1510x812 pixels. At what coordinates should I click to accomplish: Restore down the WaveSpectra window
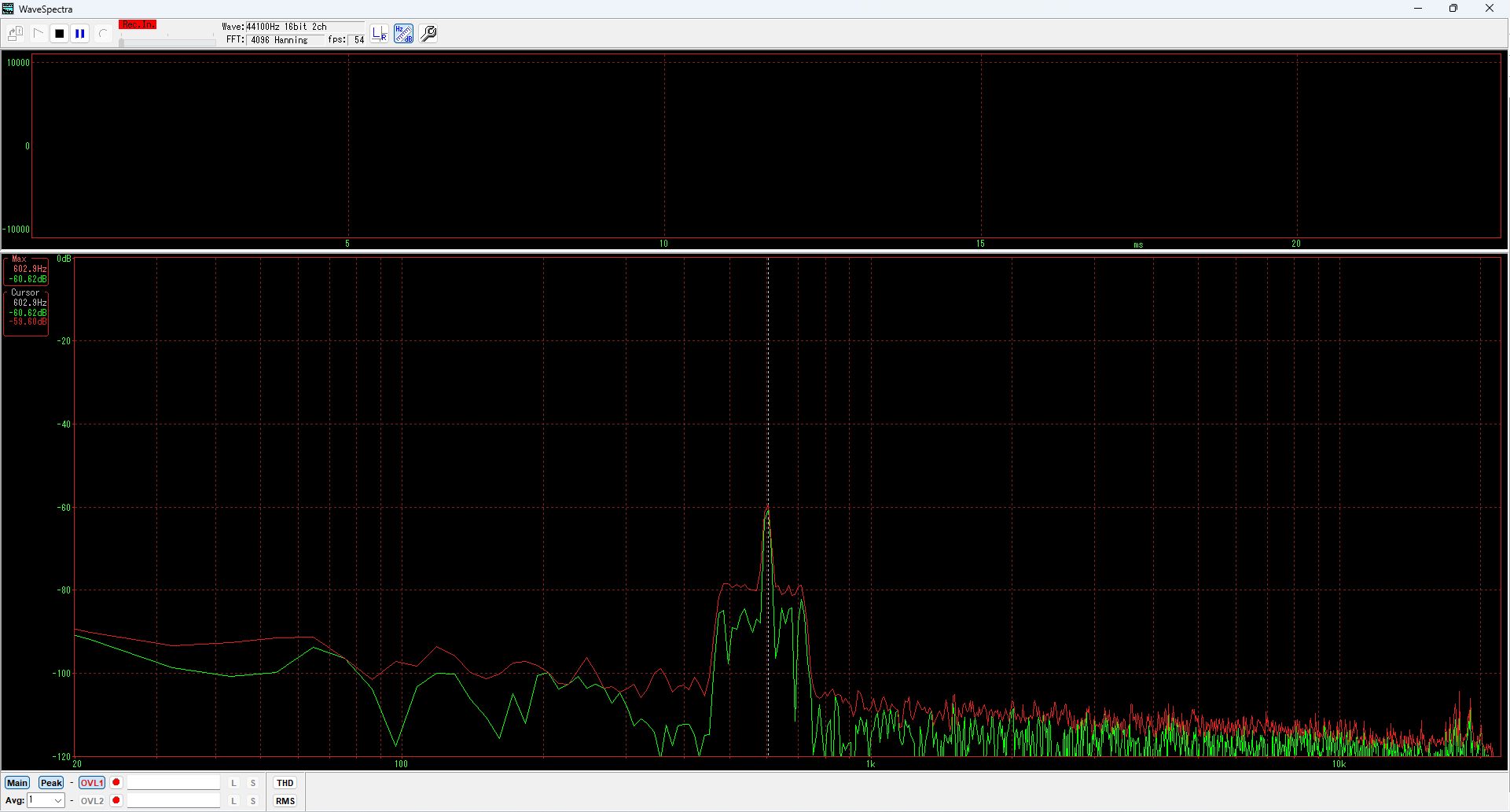coord(1453,9)
